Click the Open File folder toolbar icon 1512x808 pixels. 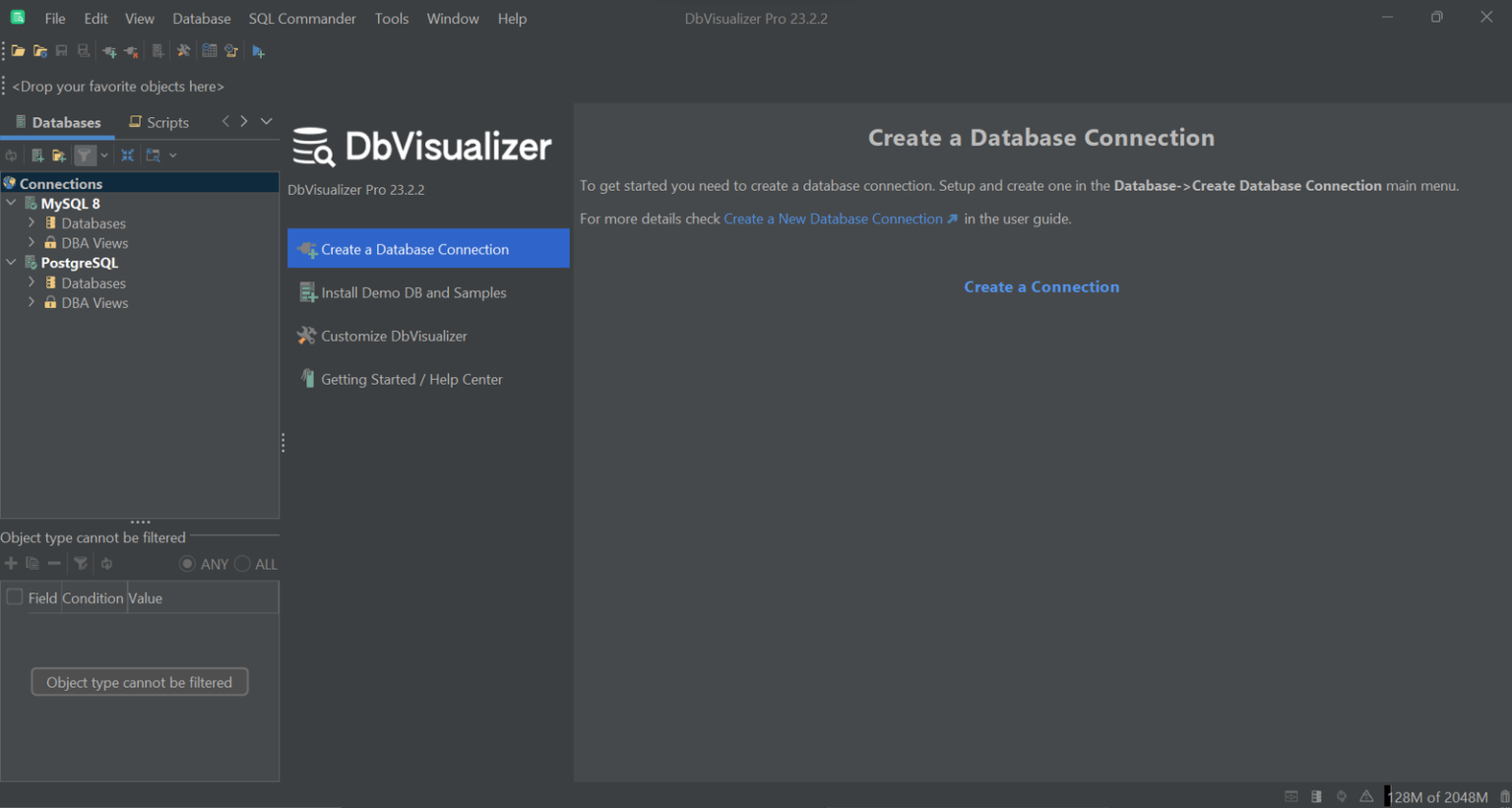pyautogui.click(x=18, y=51)
